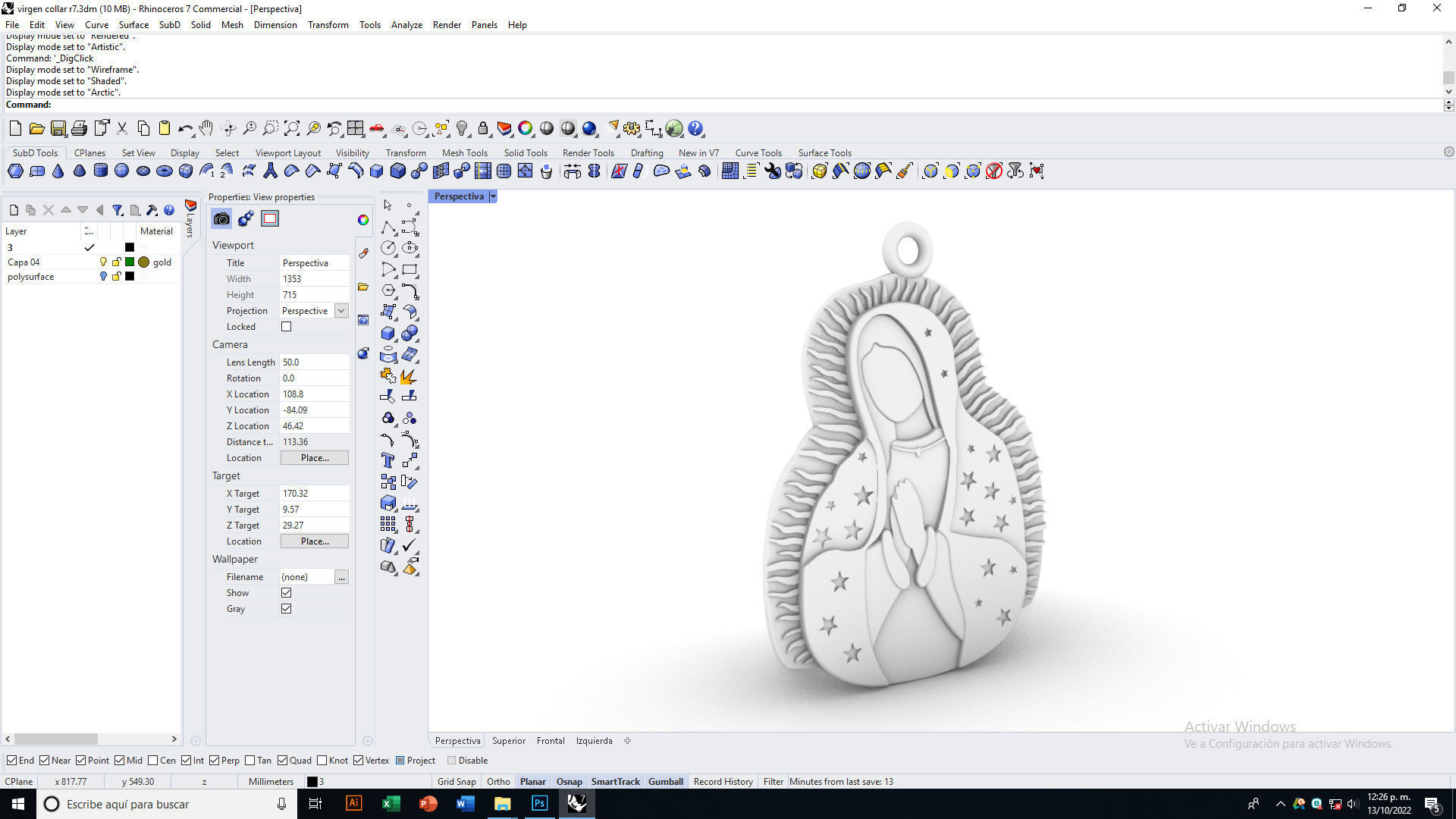Click the Zoom Extents icon
This screenshot has height=819, width=1456.
[292, 129]
